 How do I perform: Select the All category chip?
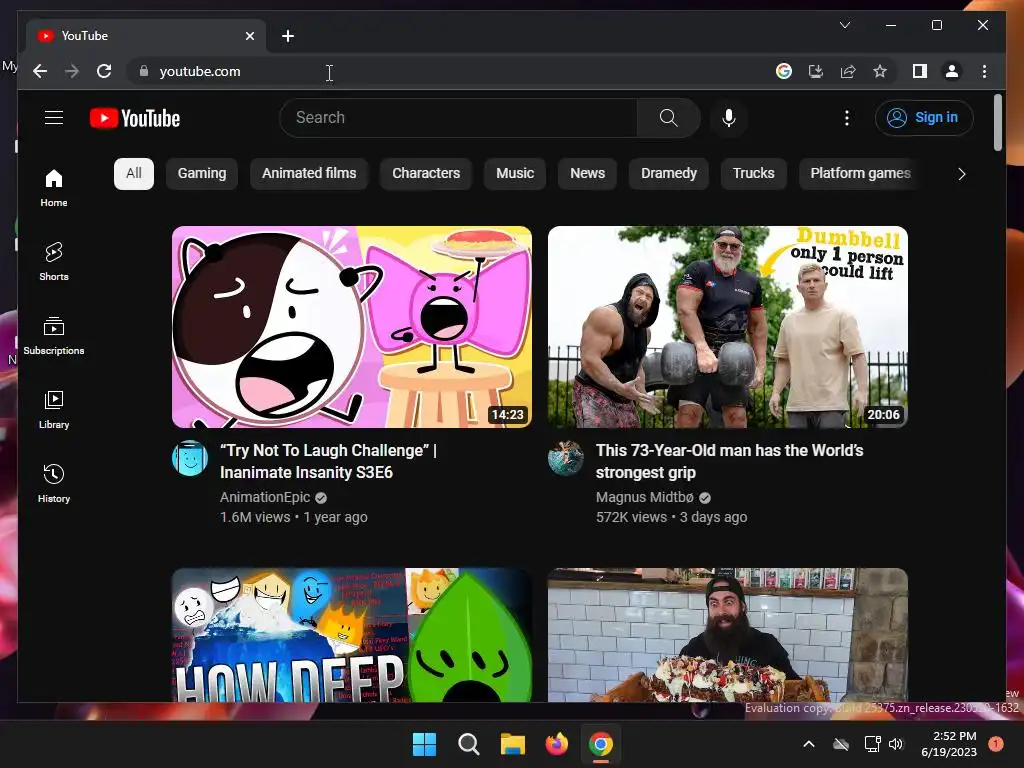click(134, 173)
